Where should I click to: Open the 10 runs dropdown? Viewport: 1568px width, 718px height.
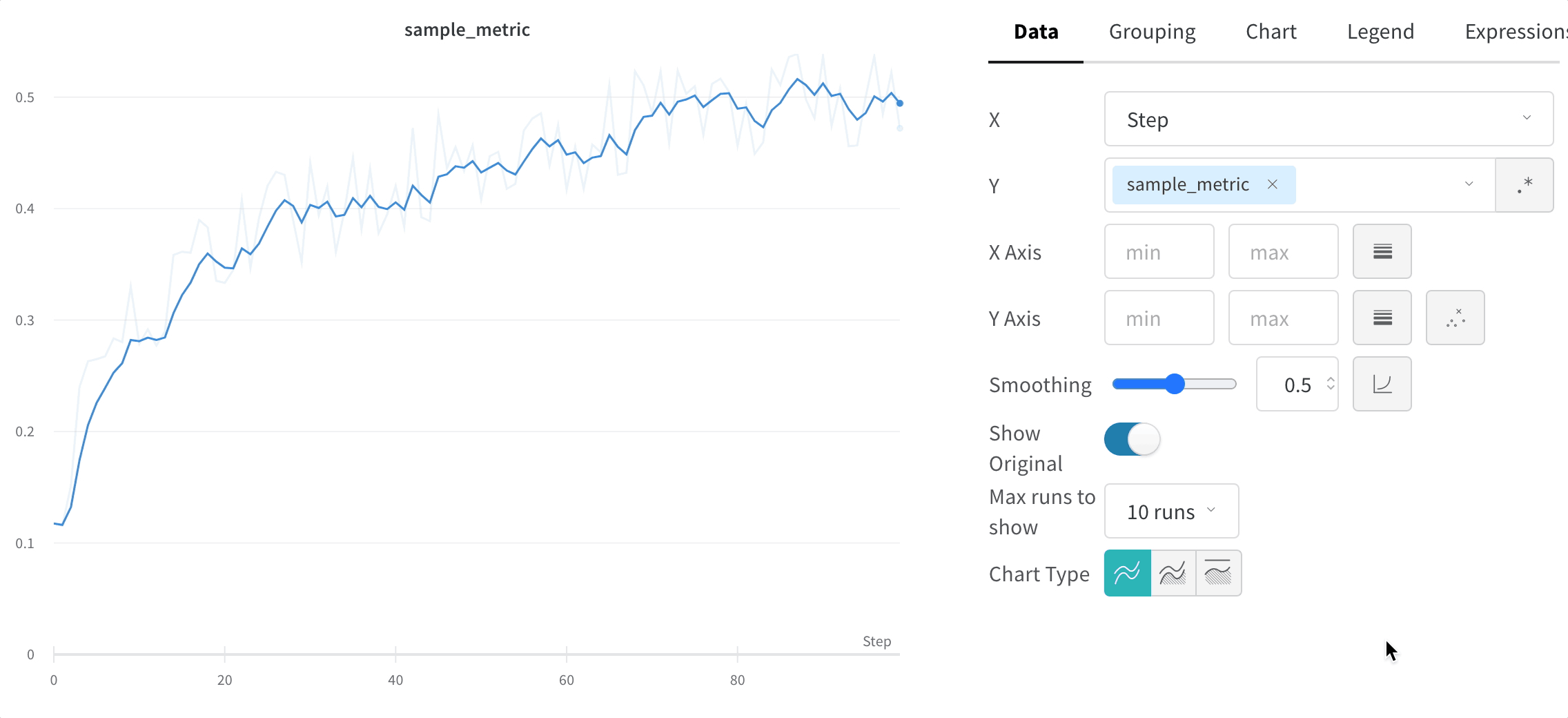pos(1171,511)
